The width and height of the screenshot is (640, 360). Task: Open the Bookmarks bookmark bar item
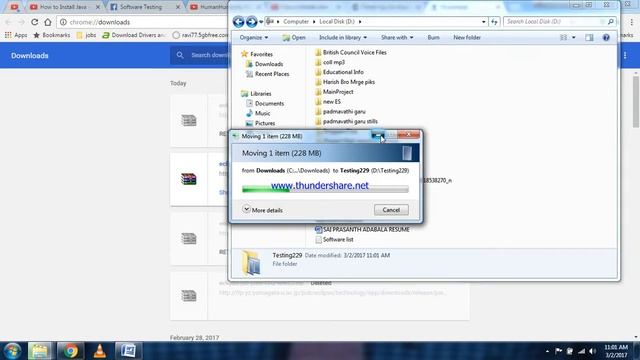coord(51,35)
